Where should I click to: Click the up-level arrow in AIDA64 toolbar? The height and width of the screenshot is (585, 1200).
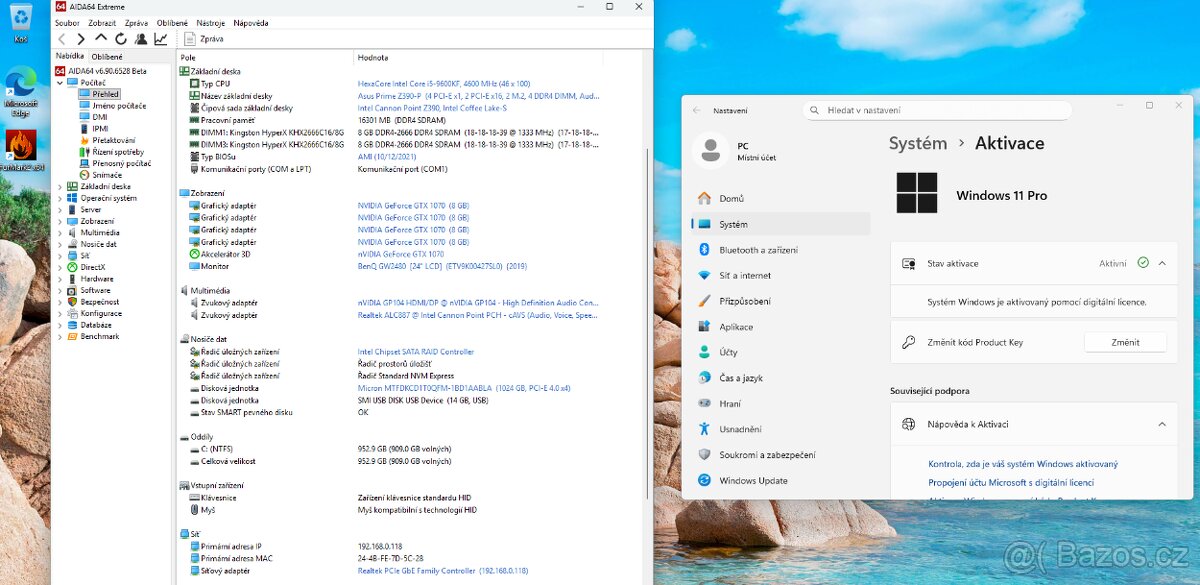tap(101, 39)
